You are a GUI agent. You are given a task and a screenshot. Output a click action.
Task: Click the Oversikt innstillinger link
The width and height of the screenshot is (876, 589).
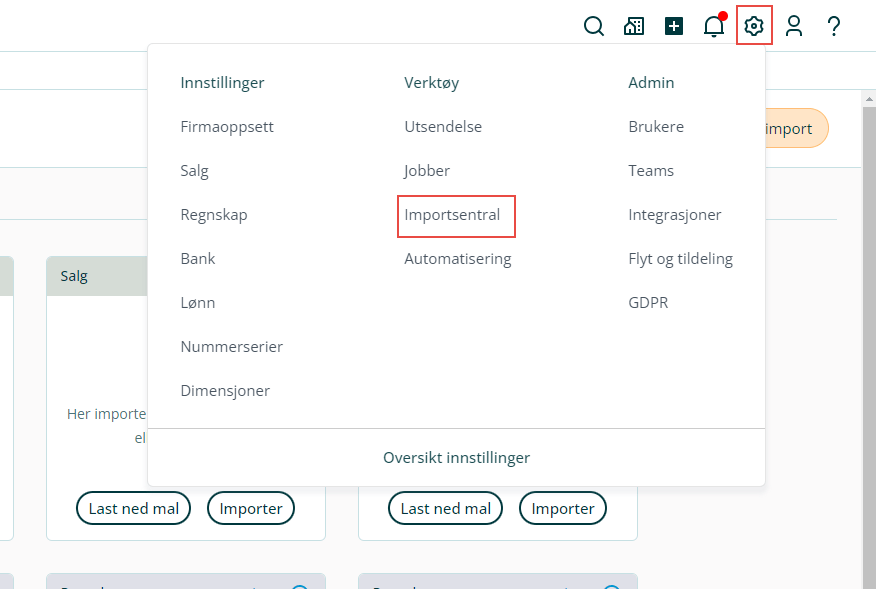pos(456,458)
